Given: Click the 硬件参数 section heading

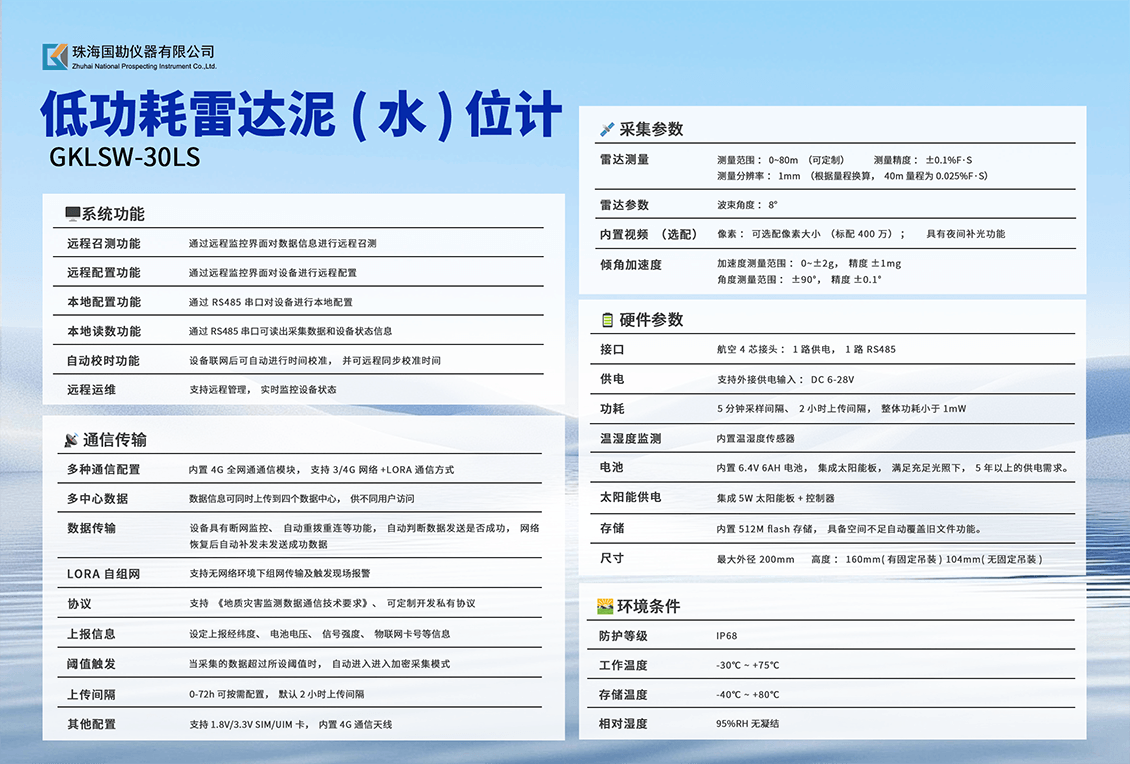Looking at the screenshot, I should point(651,319).
